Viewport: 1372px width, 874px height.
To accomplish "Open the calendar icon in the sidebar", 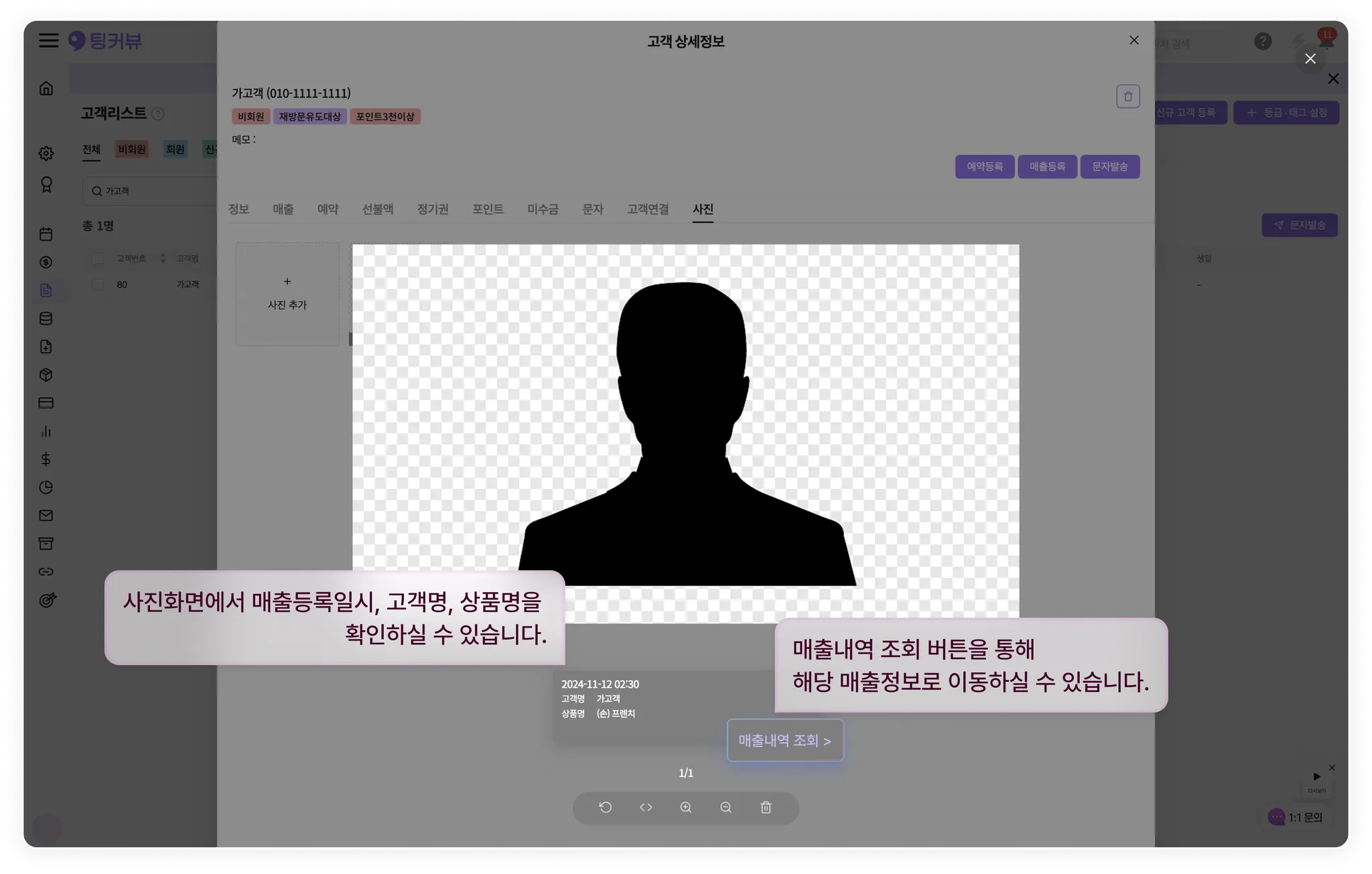I will [46, 234].
